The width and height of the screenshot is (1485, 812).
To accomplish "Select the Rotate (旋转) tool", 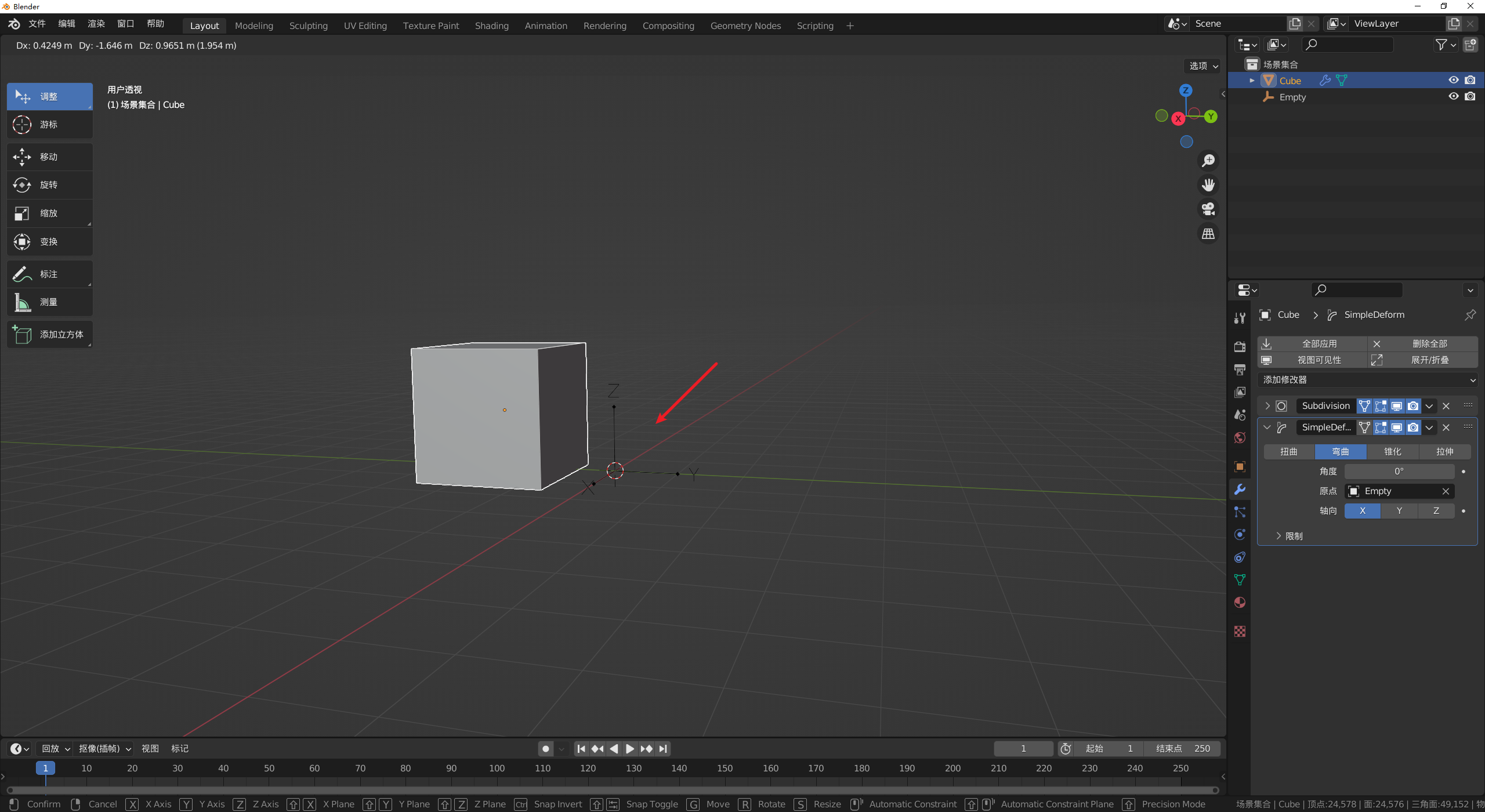I will point(49,185).
